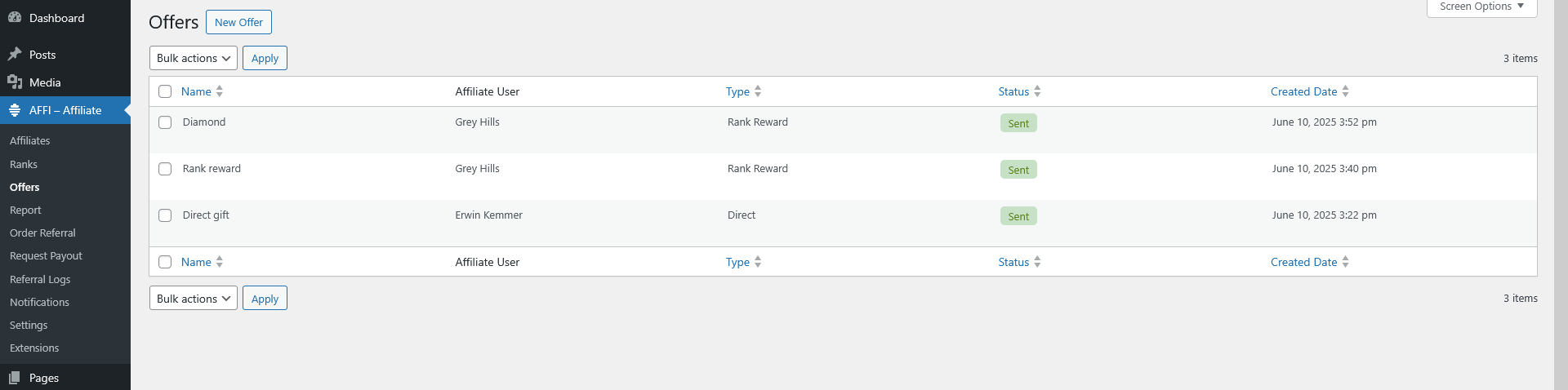The image size is (1568, 390).
Task: Click the Posts pushpin icon
Action: (15, 55)
